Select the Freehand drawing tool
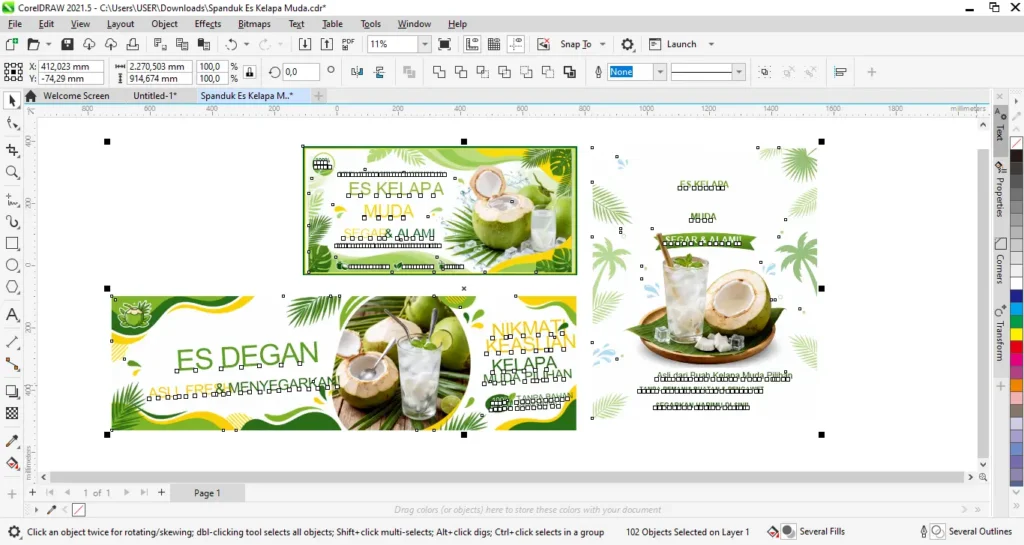The width and height of the screenshot is (1024, 545). (x=12, y=200)
